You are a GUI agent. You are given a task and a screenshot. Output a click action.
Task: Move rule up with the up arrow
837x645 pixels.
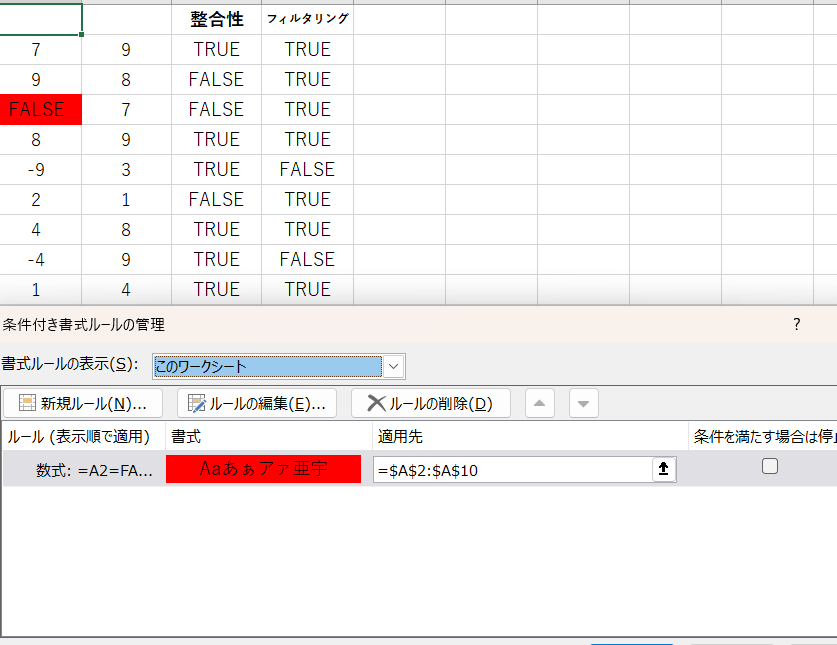click(x=540, y=403)
